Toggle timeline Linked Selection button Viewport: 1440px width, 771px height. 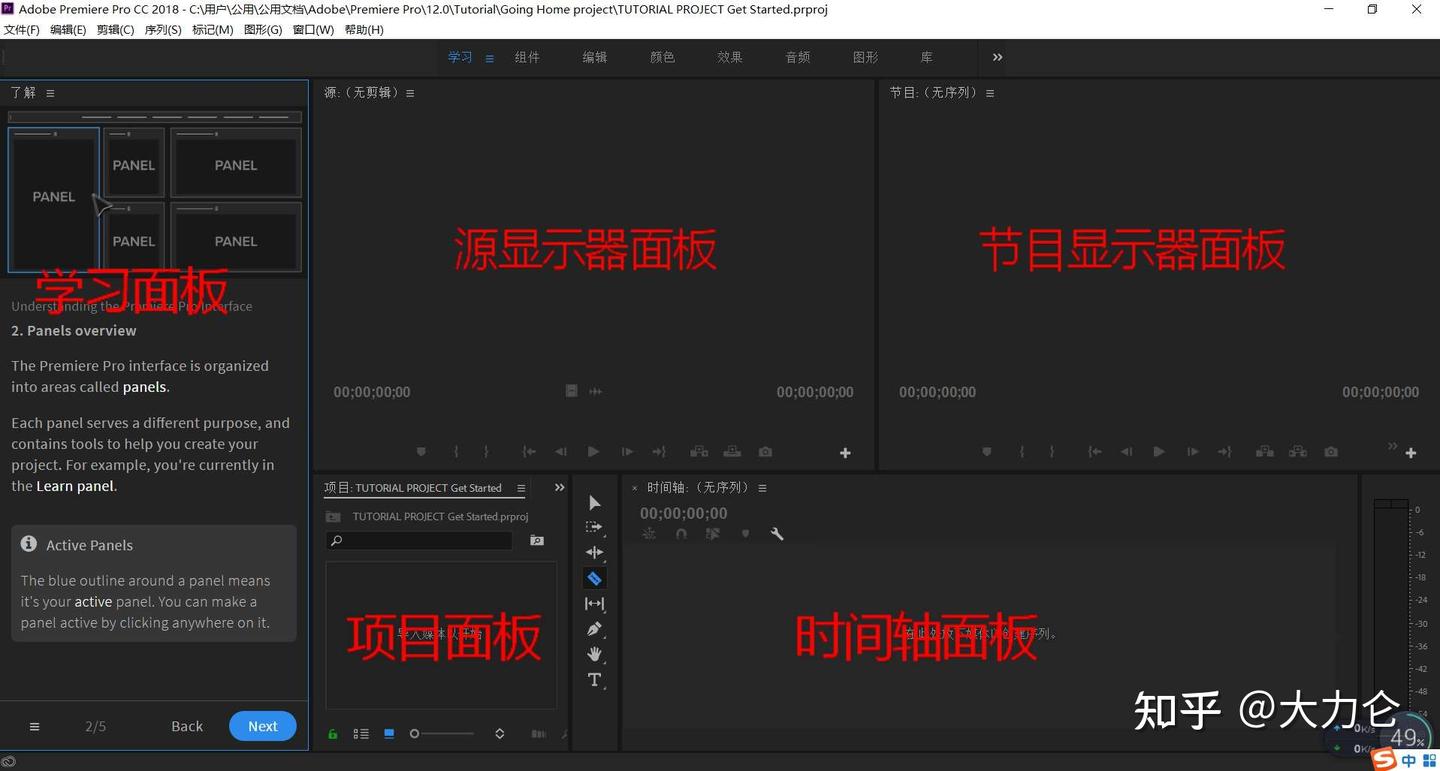[713, 534]
